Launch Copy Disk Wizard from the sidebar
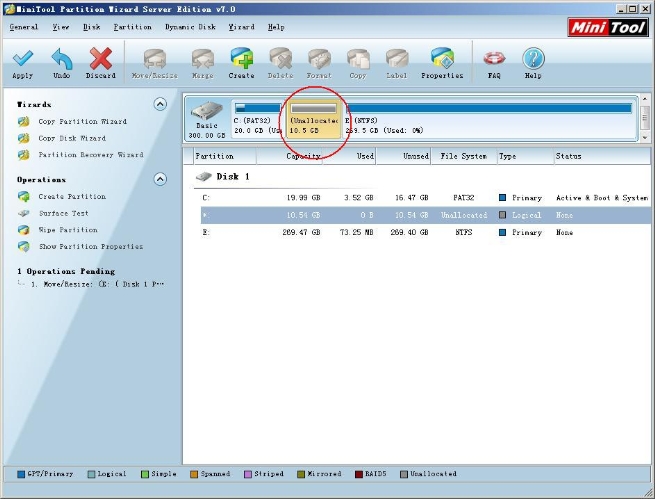655x499 pixels. pos(72,138)
